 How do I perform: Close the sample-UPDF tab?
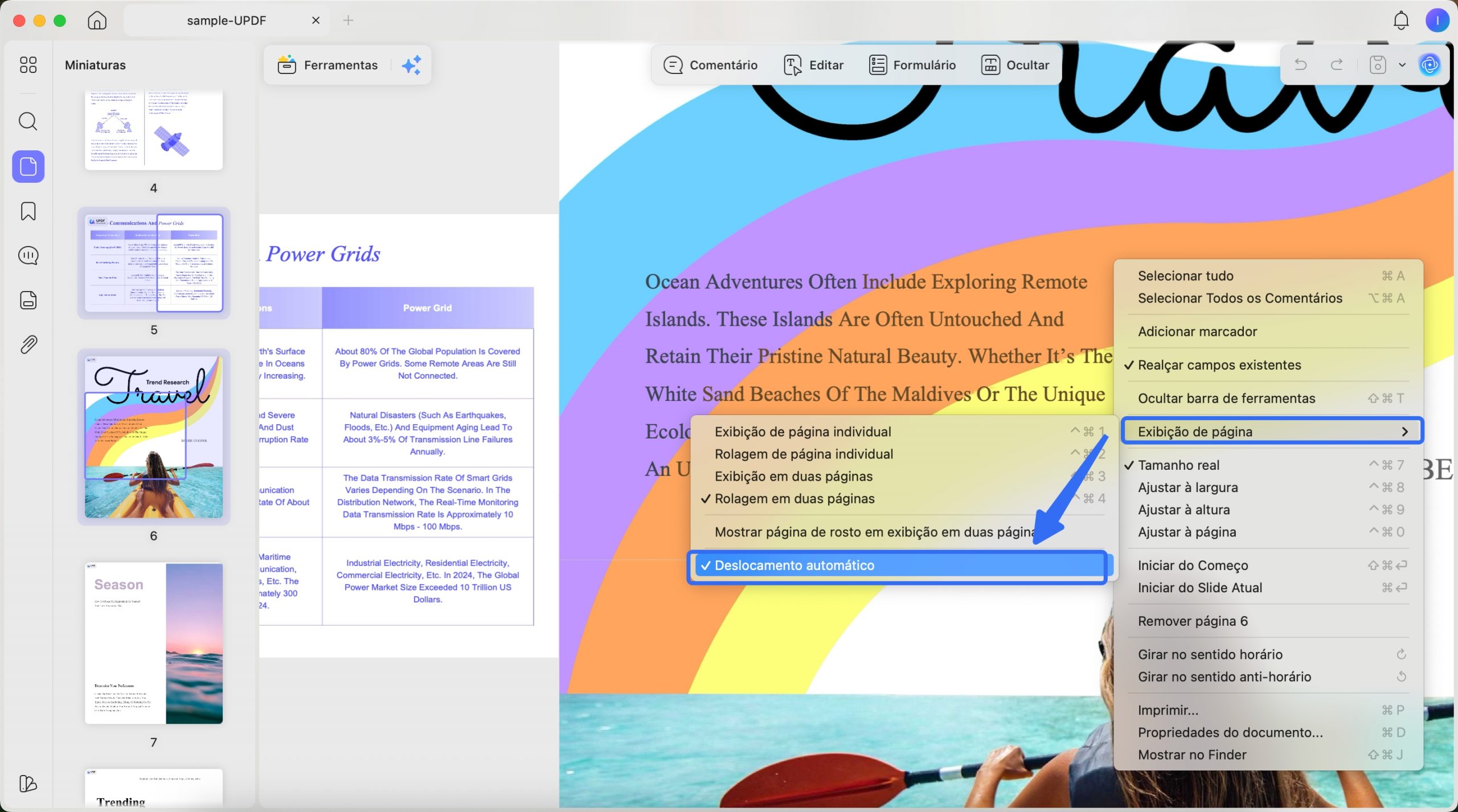[x=316, y=20]
